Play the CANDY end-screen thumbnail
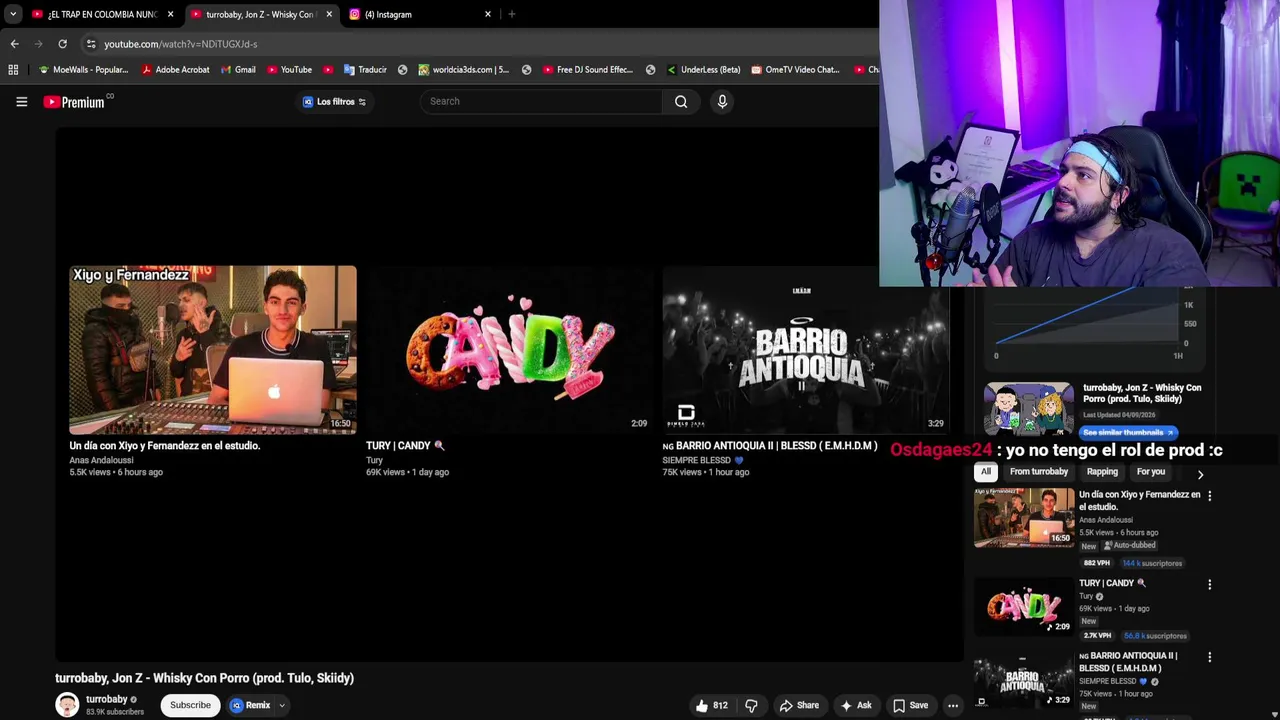The height and width of the screenshot is (720, 1280). tap(510, 350)
